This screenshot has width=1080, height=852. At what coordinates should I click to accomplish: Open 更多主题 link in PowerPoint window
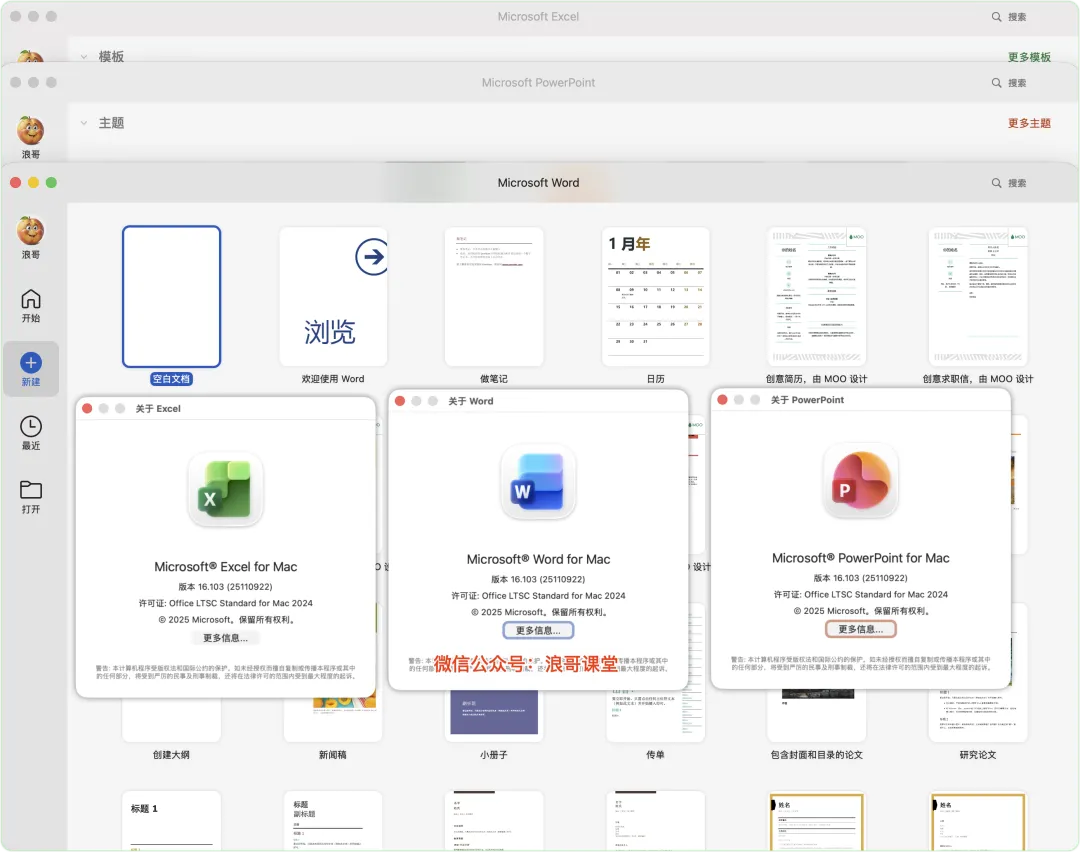click(x=1029, y=123)
